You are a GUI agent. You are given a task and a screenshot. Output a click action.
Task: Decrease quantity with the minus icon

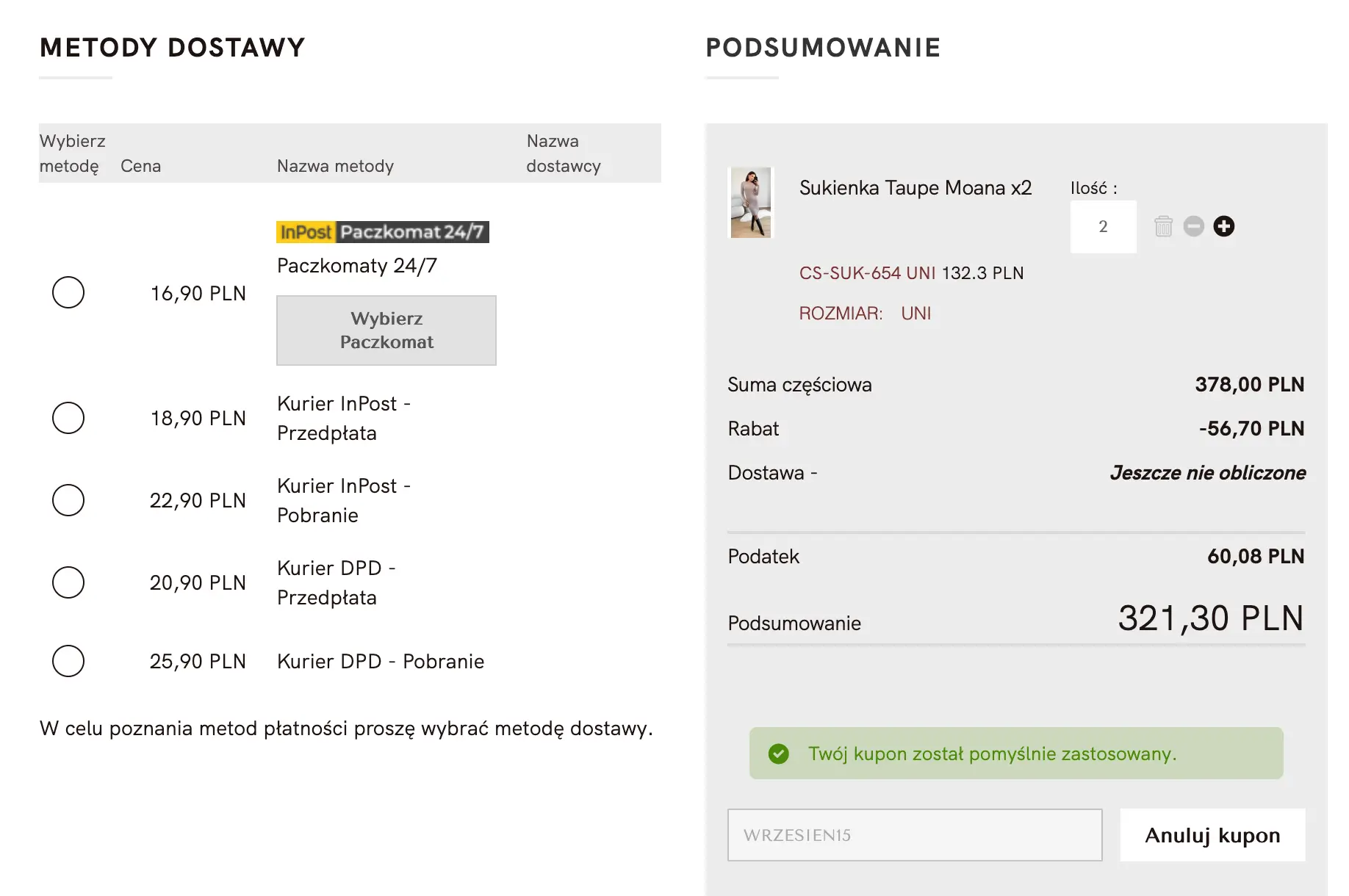coord(1194,226)
